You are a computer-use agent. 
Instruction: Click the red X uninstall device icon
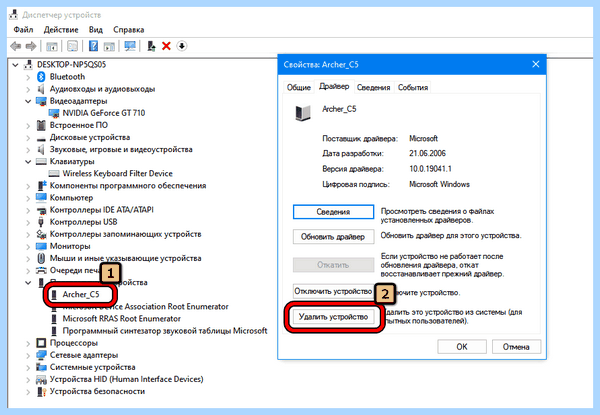click(x=166, y=46)
